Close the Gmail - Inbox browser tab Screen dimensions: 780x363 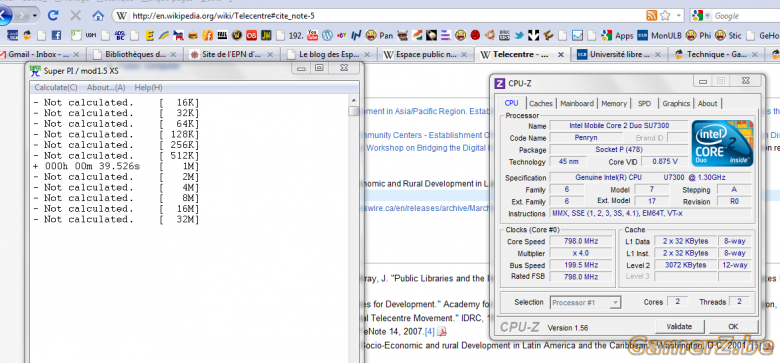point(77,54)
